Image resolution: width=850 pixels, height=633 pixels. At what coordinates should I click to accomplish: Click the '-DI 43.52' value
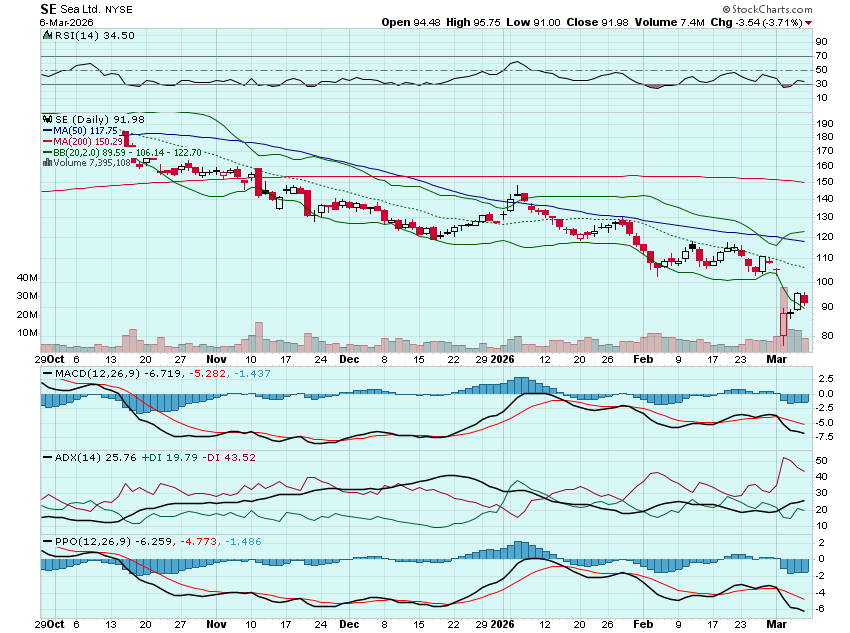click(229, 457)
